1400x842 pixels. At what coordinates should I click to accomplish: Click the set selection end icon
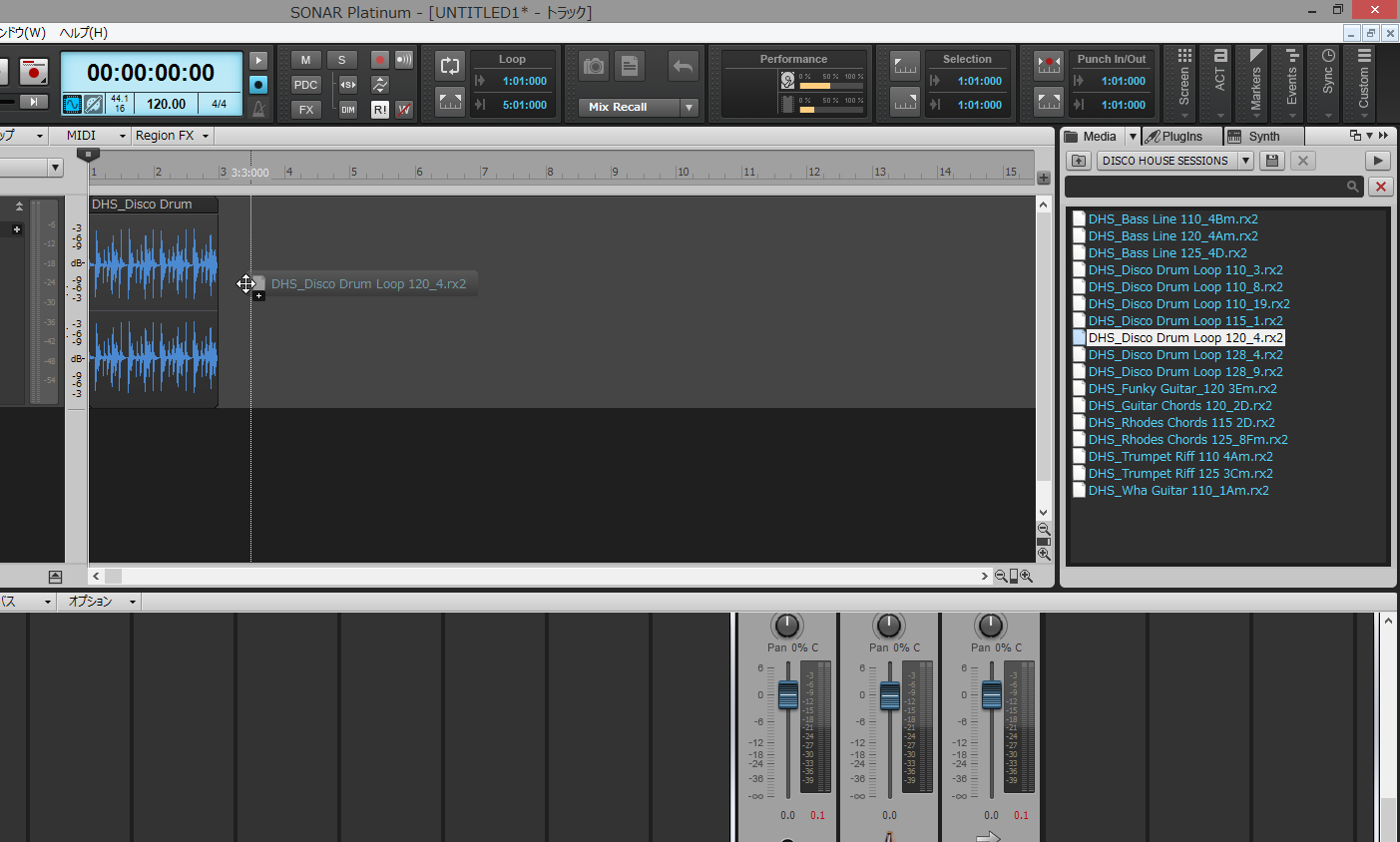pyautogui.click(x=905, y=102)
